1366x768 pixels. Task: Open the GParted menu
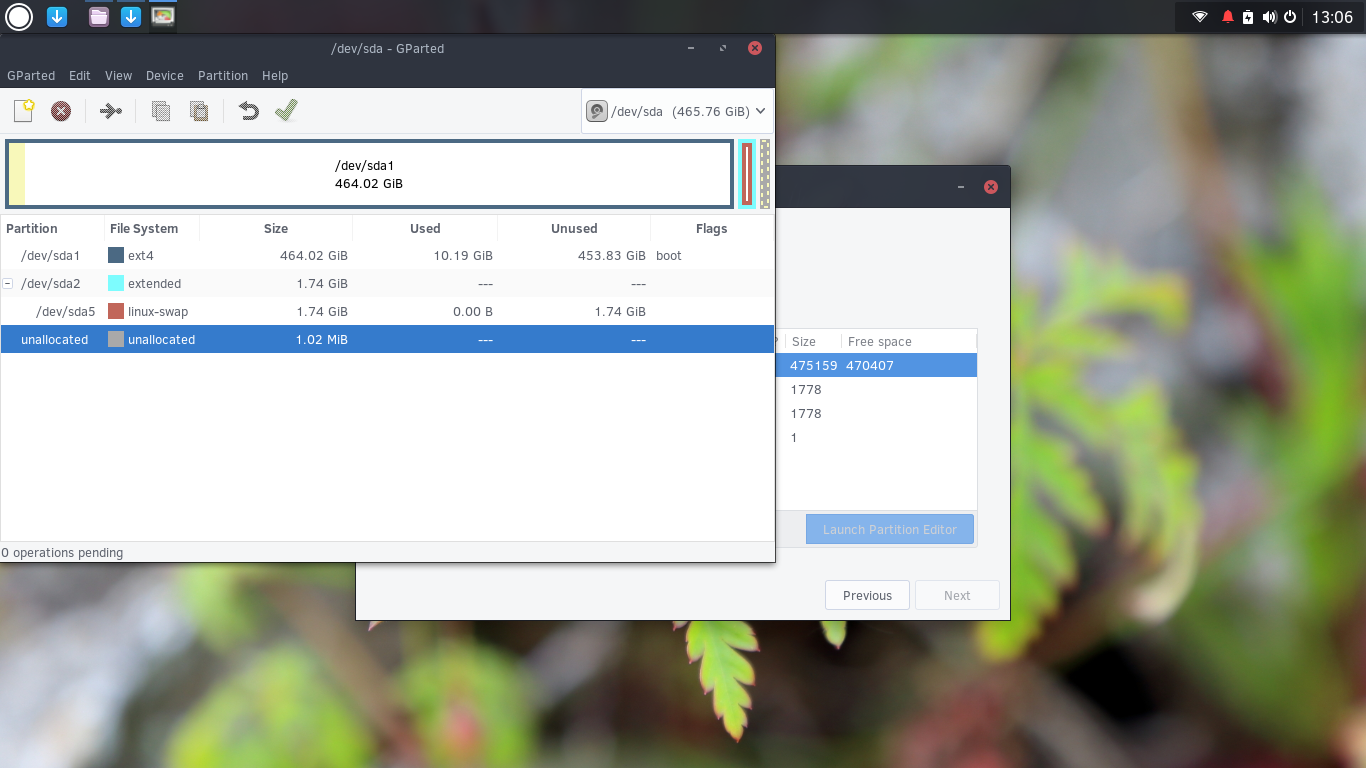click(31, 75)
